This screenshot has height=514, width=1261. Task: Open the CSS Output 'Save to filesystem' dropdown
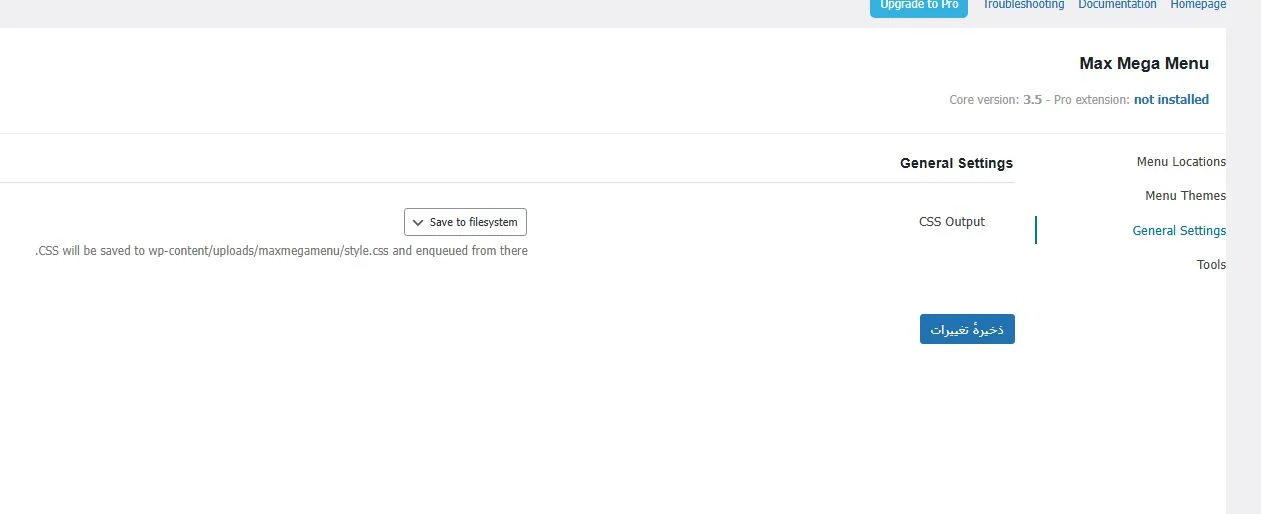tap(465, 222)
